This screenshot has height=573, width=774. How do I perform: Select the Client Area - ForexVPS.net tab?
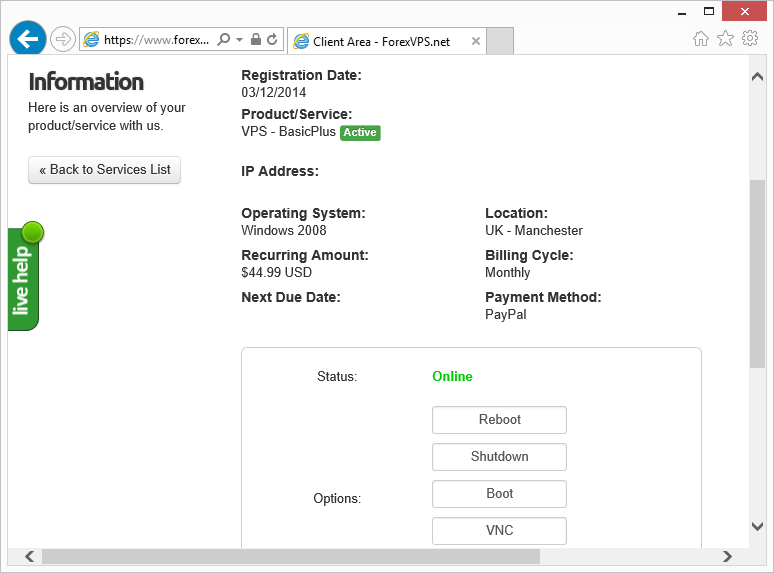click(x=380, y=42)
